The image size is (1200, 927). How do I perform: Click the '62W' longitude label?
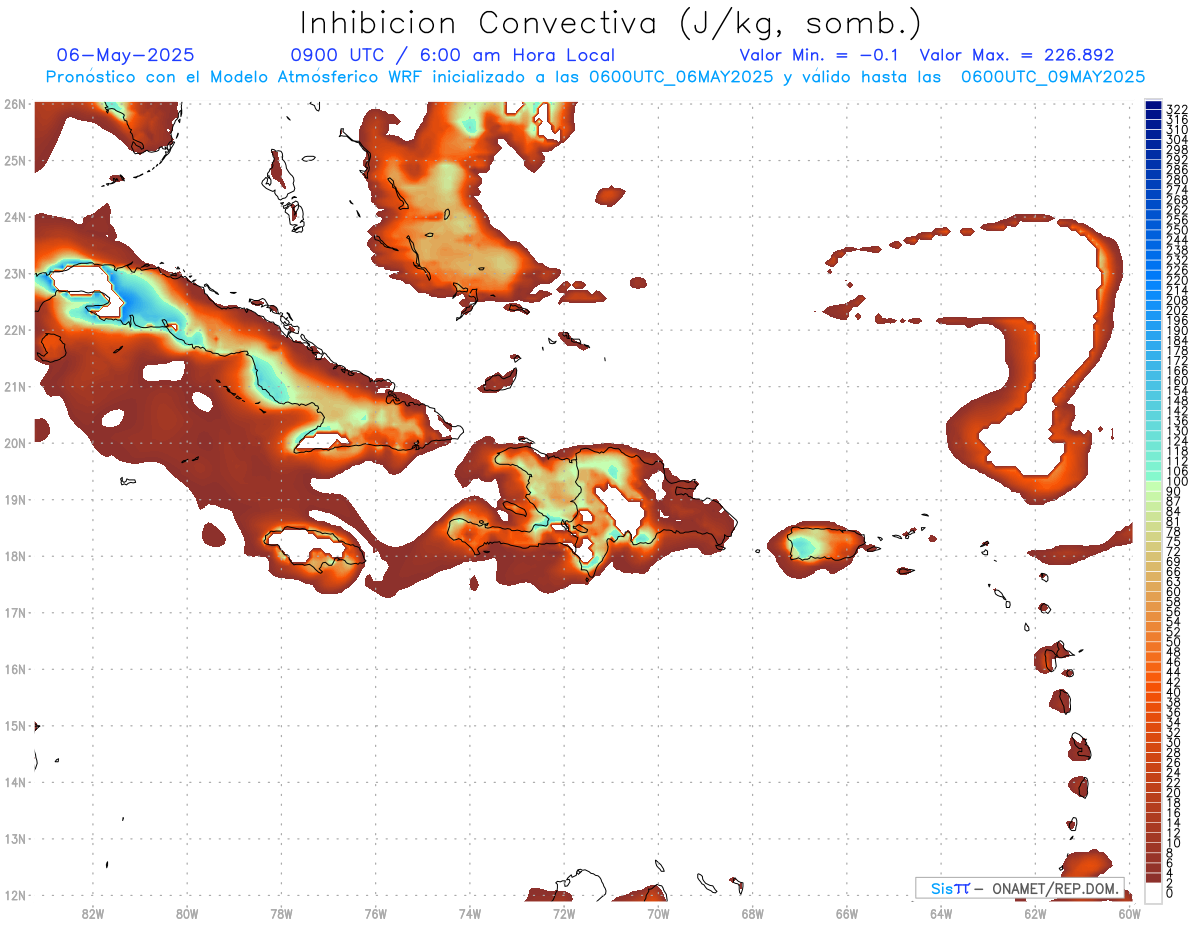1035,913
